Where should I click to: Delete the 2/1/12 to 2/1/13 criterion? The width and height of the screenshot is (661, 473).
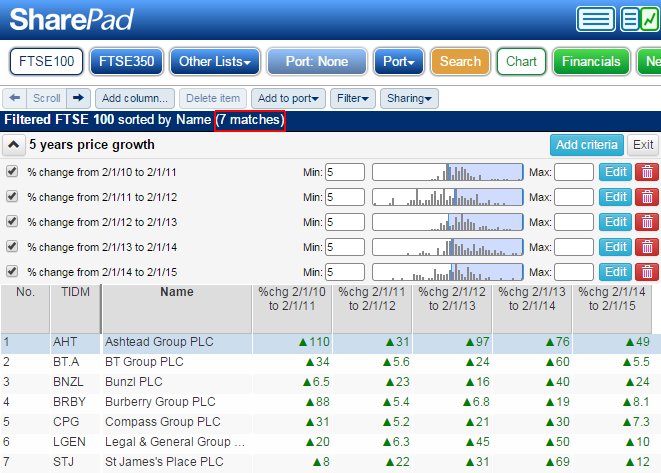(x=647, y=222)
